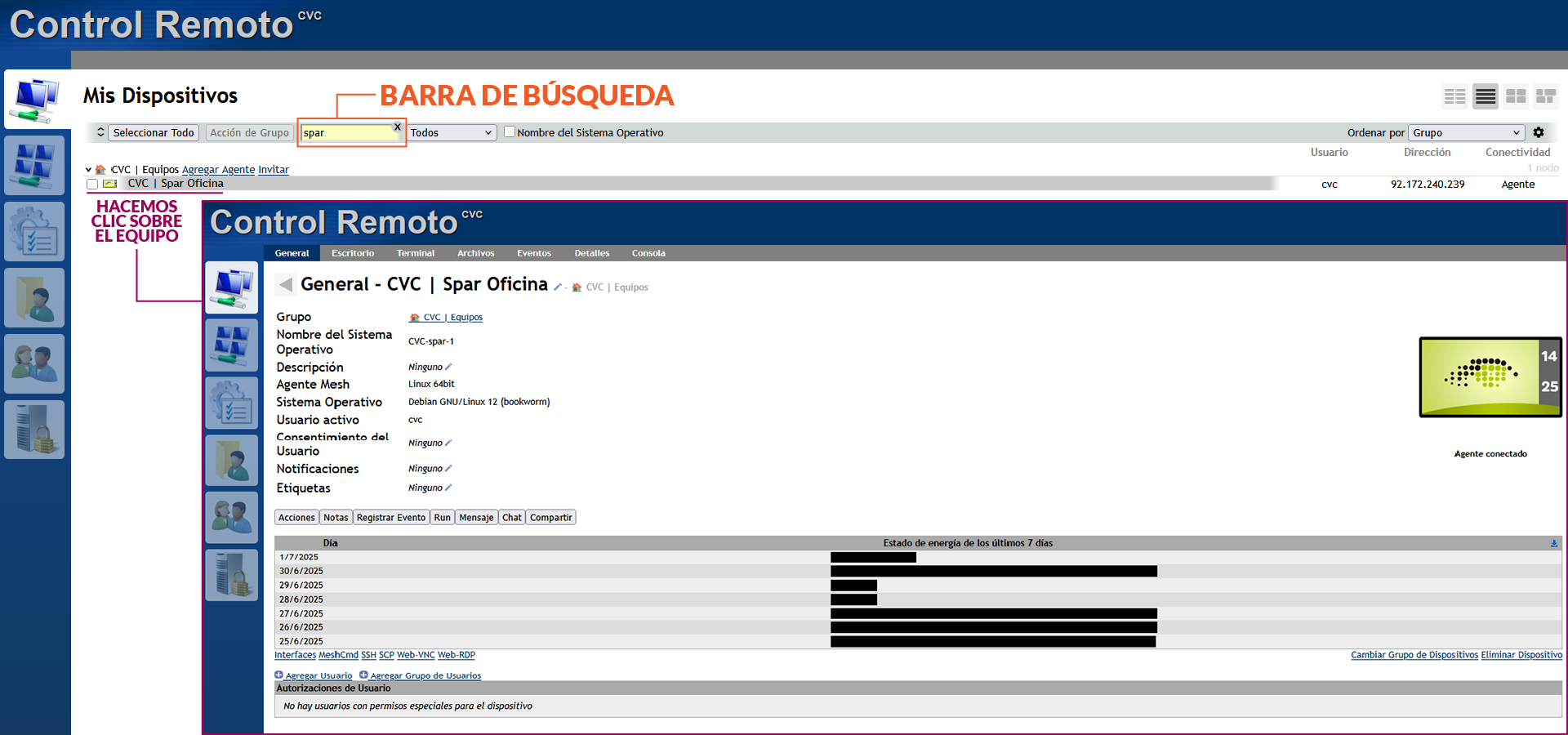
Task: Click the Web-RDP link
Action: click(x=456, y=655)
